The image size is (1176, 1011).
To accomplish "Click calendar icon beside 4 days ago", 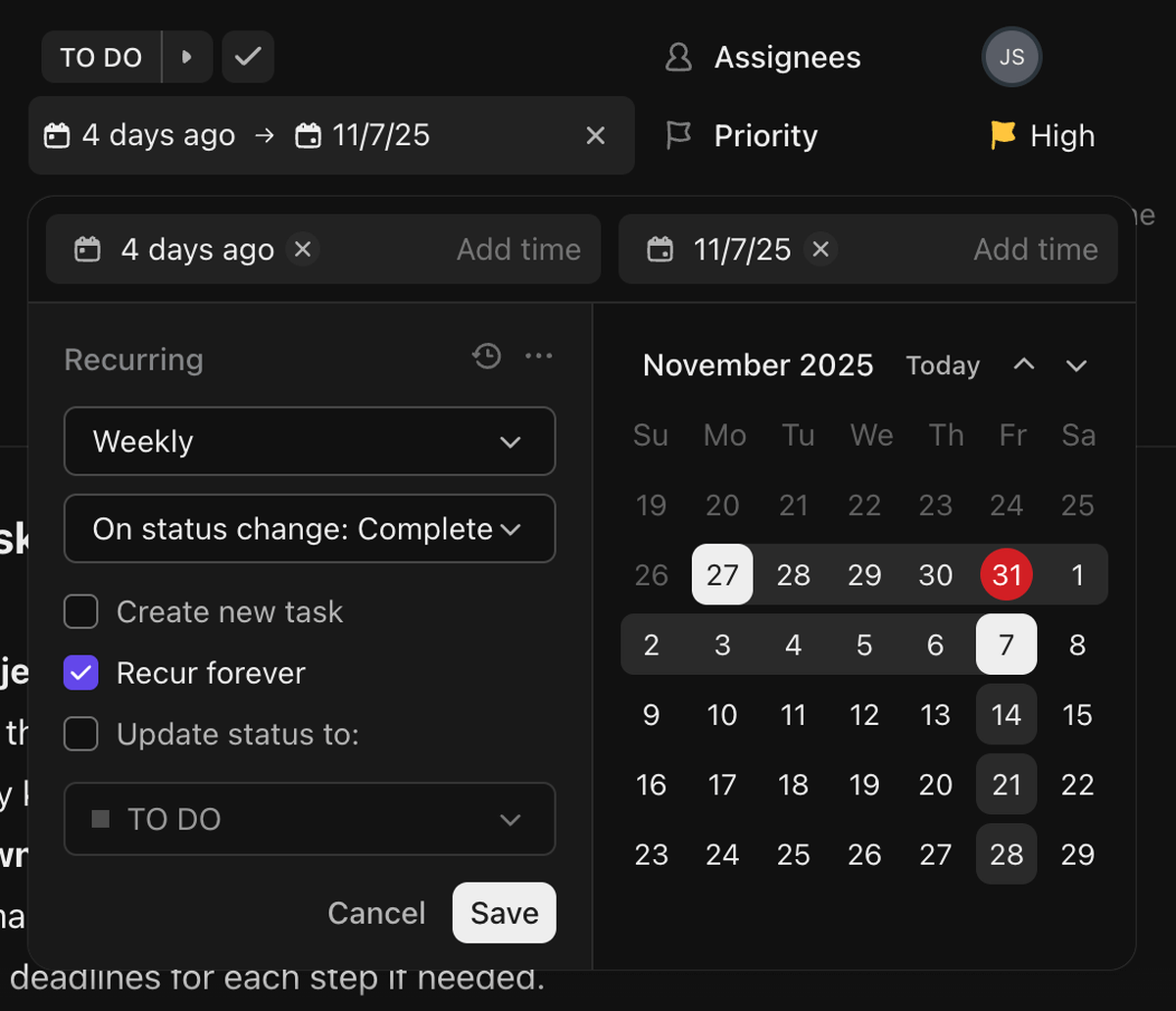I will [87, 249].
